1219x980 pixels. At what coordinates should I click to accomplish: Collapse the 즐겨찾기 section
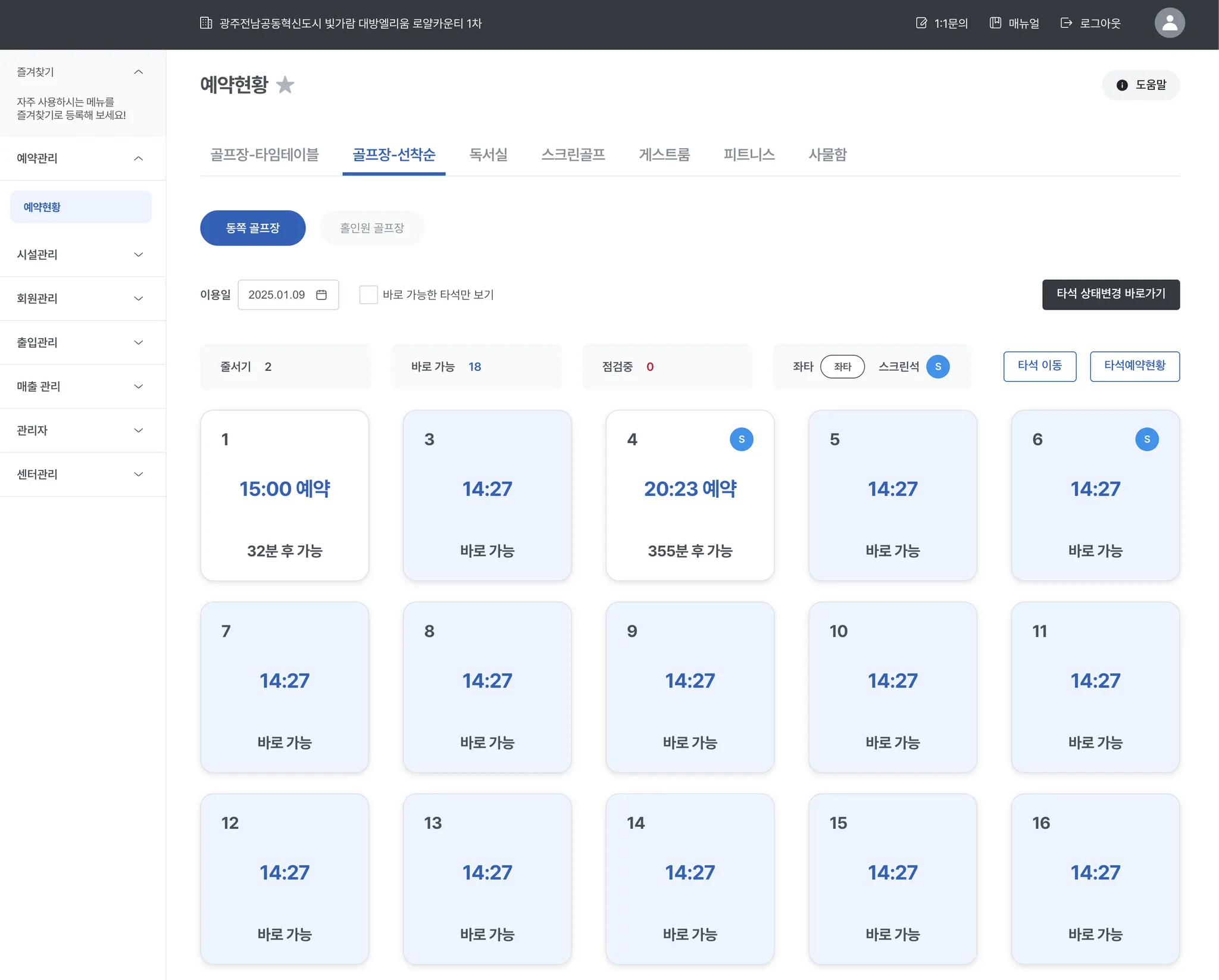click(x=138, y=72)
